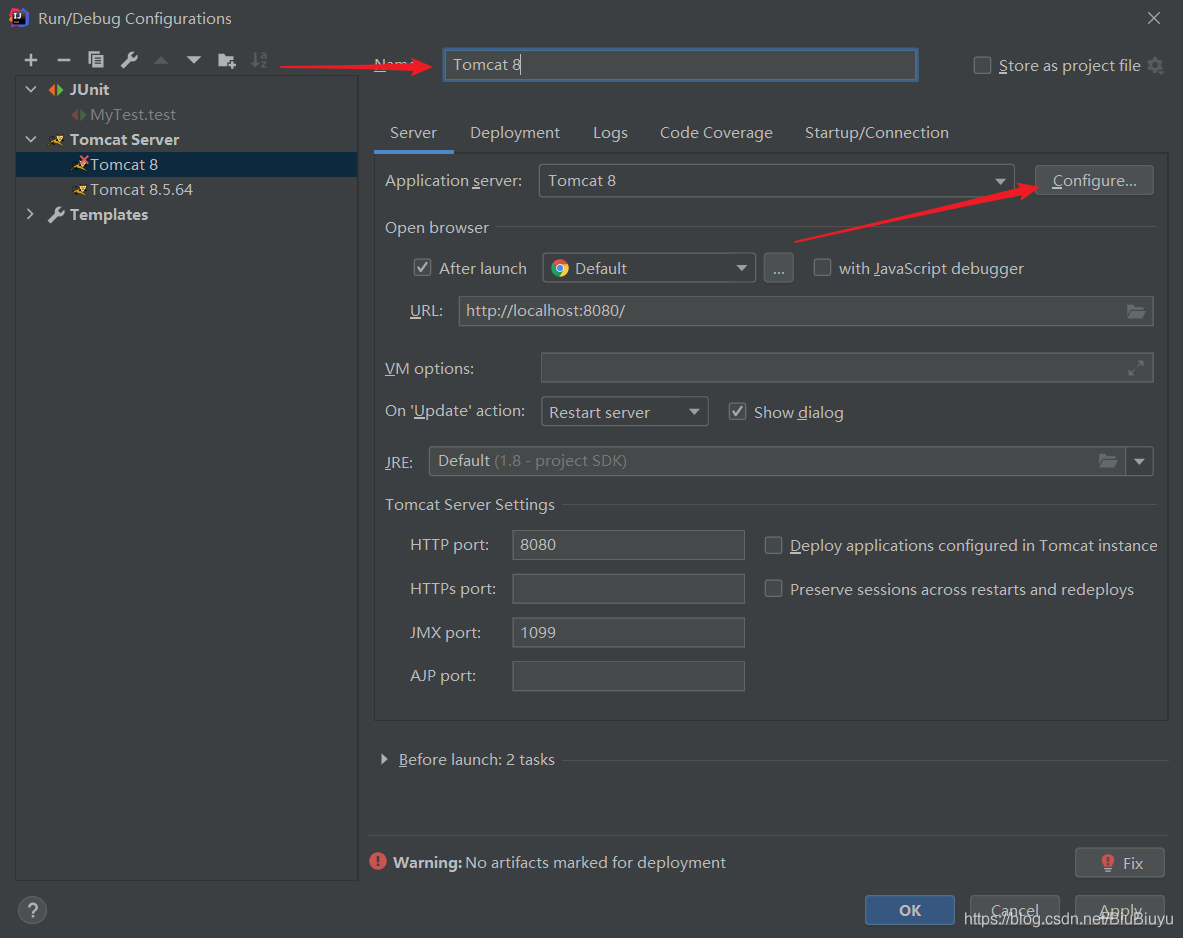Select Tomcat 8 configuration in tree
Viewport: 1183px width, 938px height.
186,165
